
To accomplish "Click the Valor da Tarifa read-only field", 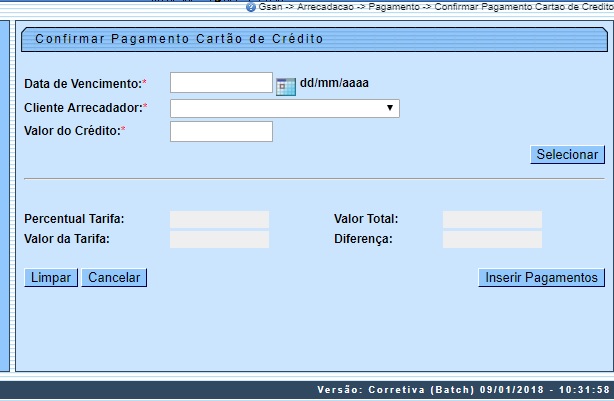I will [219, 239].
